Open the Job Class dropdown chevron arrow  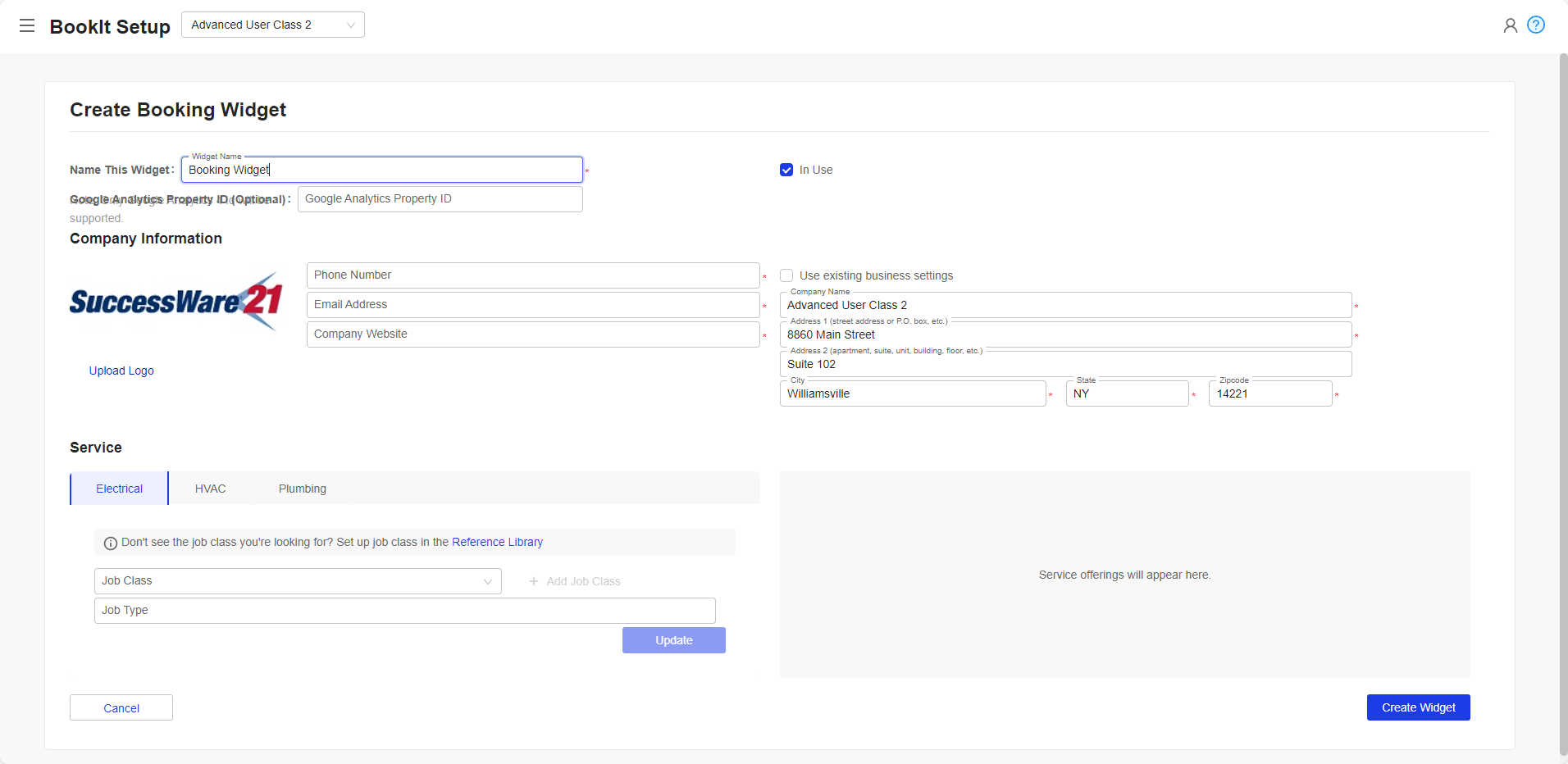point(489,581)
